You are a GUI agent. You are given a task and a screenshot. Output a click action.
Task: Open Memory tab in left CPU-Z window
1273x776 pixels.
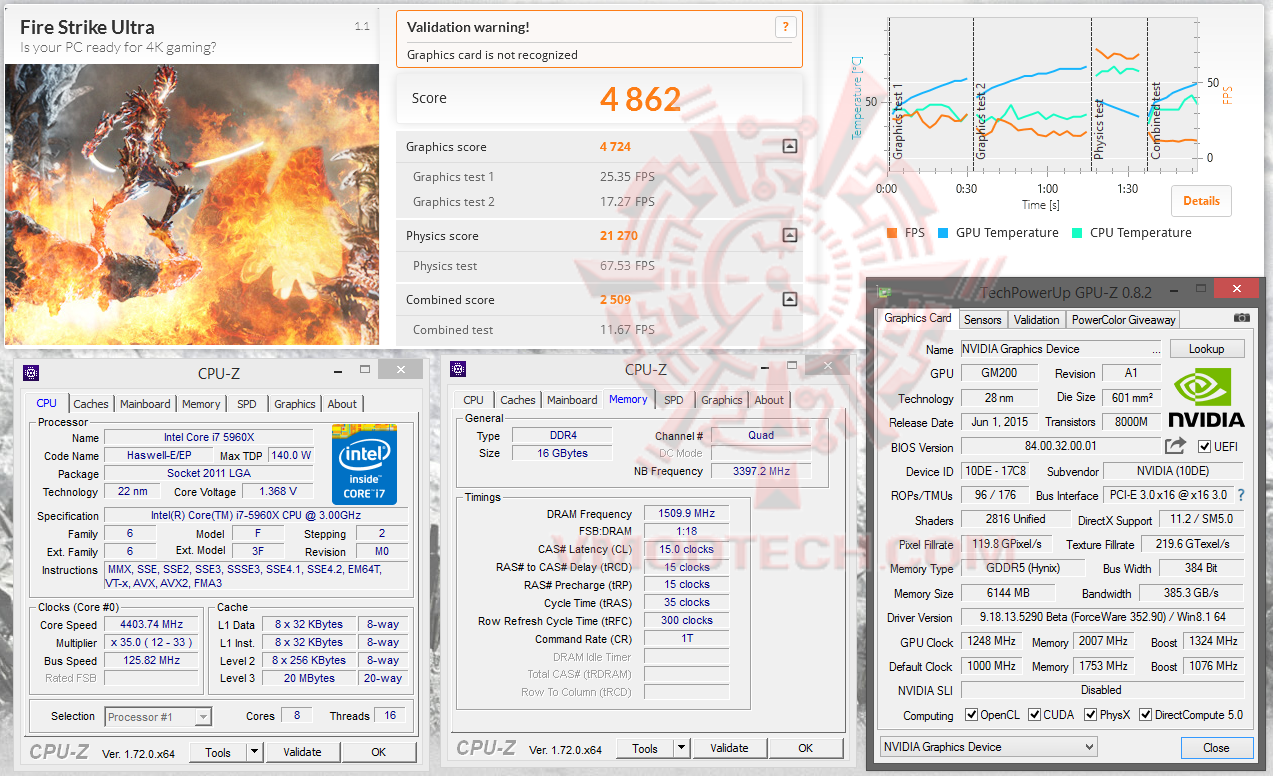[x=201, y=404]
